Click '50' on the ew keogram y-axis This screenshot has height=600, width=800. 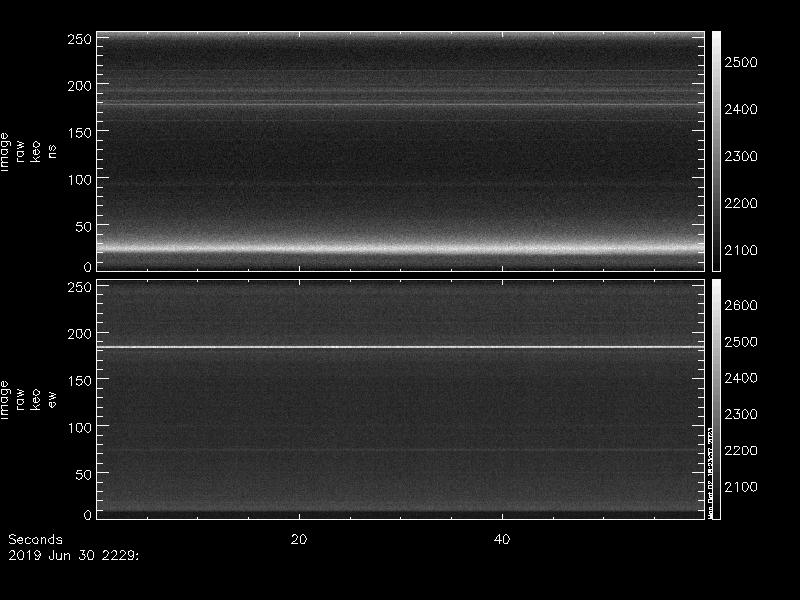[x=83, y=474]
